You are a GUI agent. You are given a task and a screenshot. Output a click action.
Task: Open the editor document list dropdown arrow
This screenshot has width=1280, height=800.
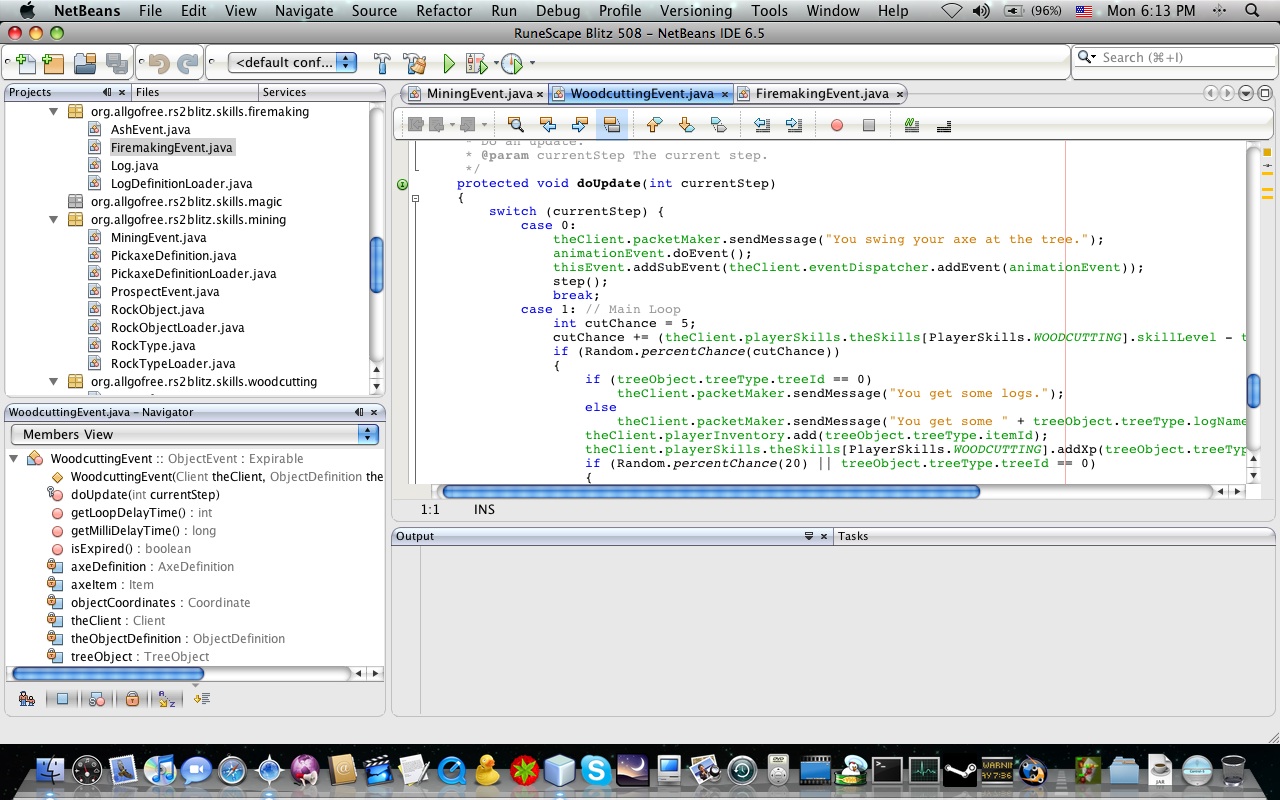coord(1246,93)
